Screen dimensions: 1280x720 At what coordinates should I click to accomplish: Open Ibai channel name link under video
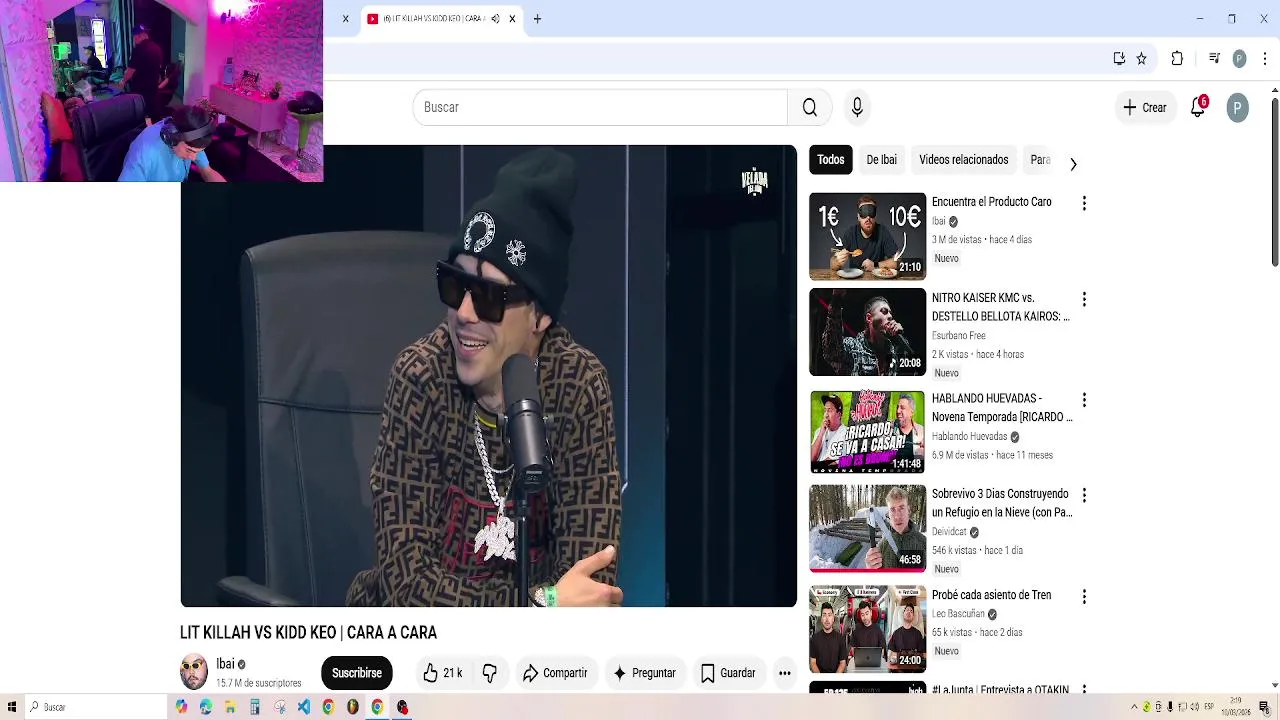(225, 664)
